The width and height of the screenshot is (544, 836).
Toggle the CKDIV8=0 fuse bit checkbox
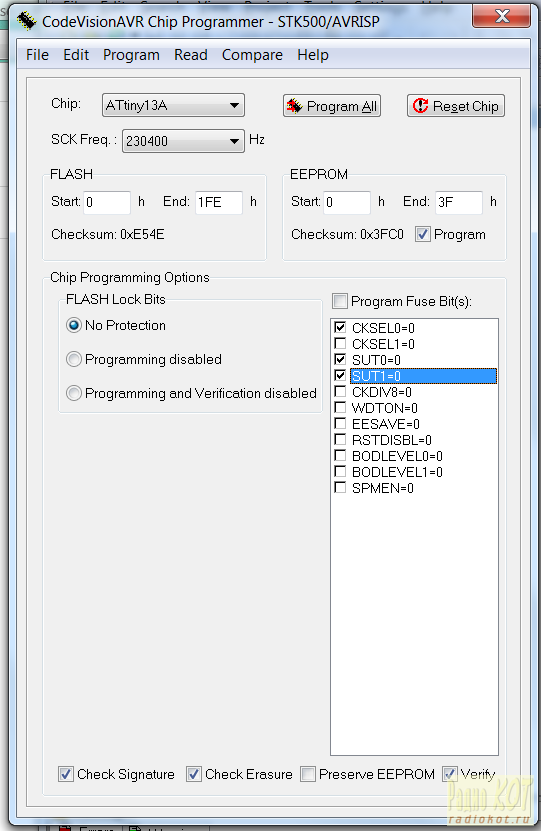pos(340,391)
